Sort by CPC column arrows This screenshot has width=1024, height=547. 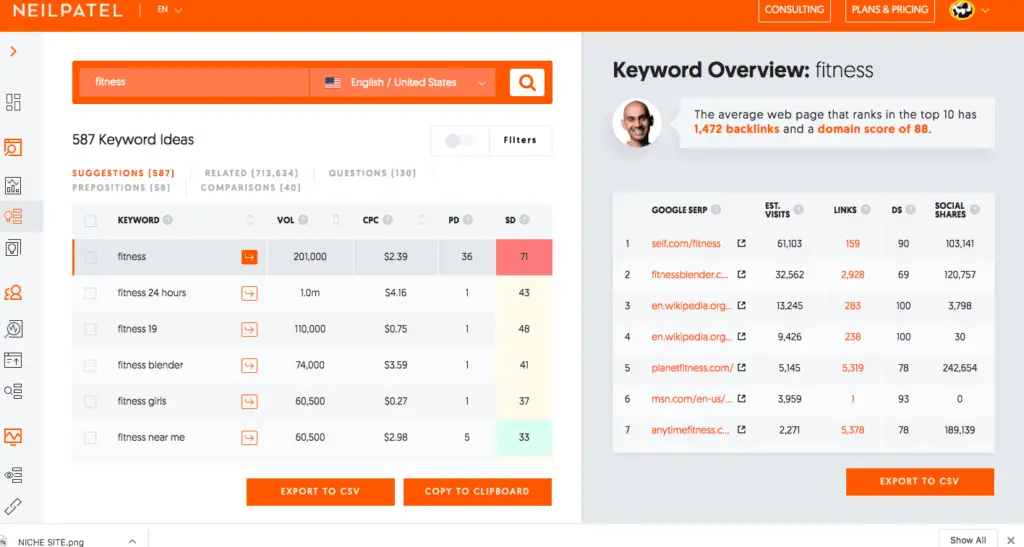[421, 220]
